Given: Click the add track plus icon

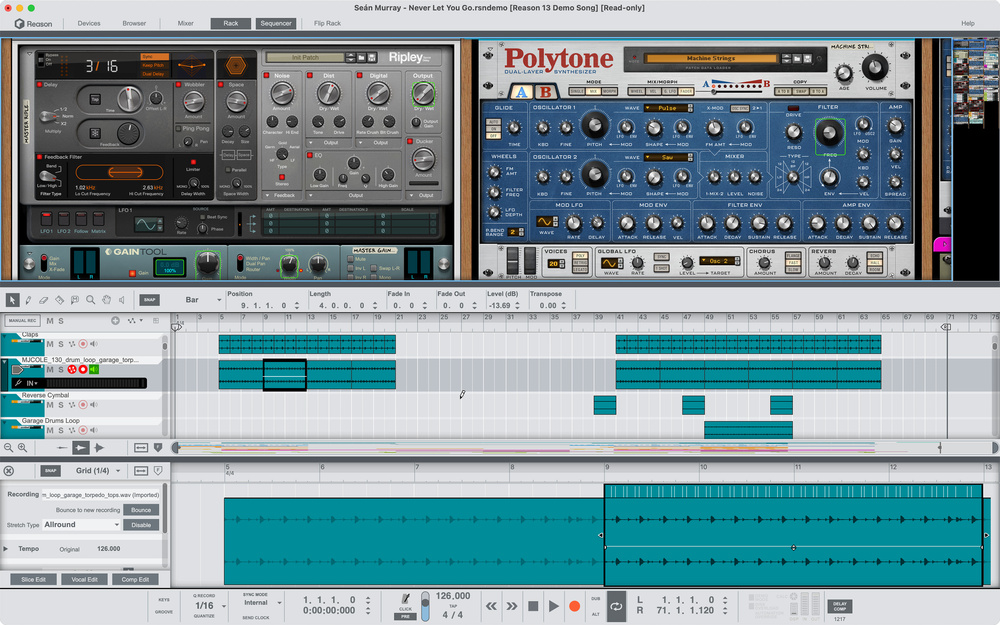Looking at the screenshot, I should point(115,321).
